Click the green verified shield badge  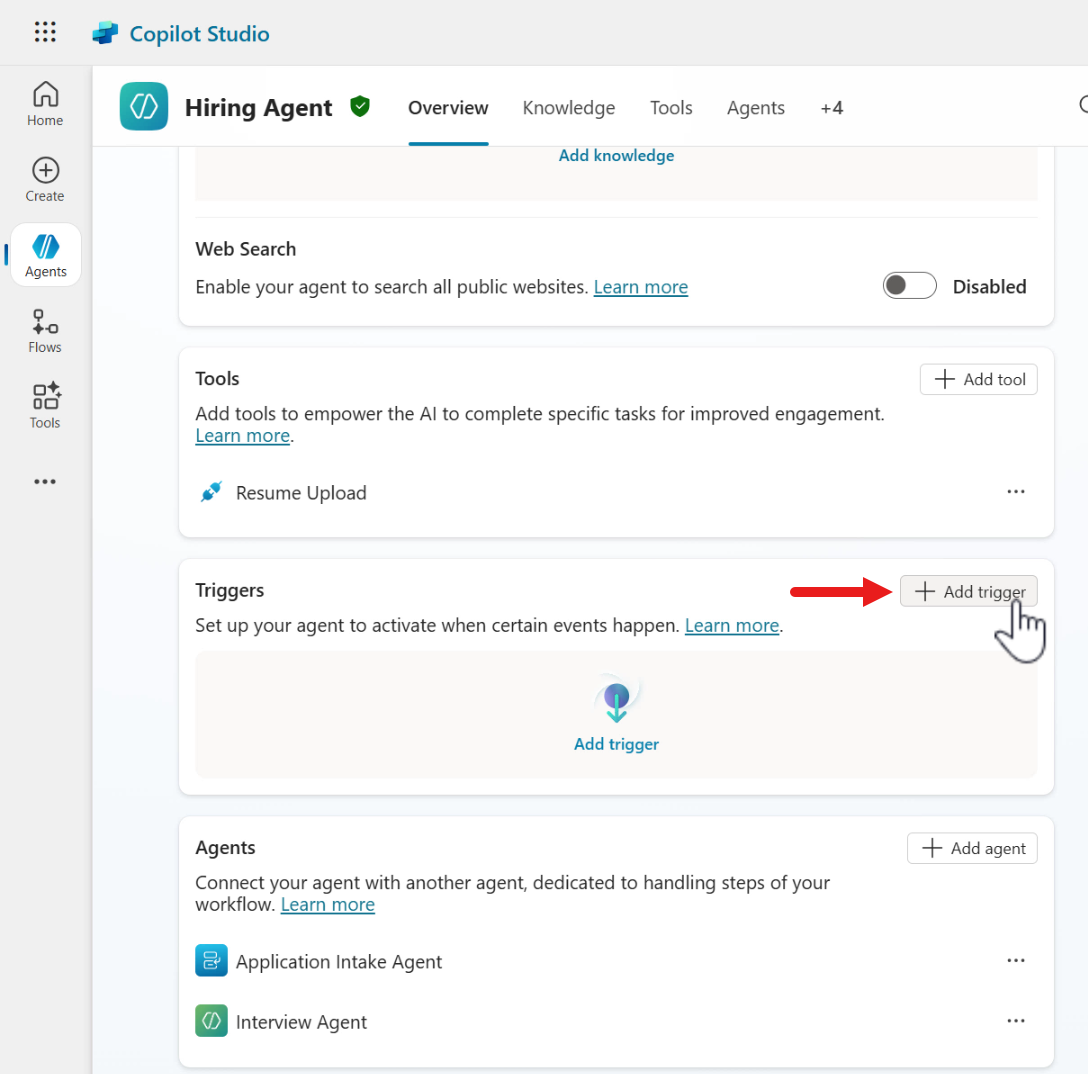[x=360, y=106]
